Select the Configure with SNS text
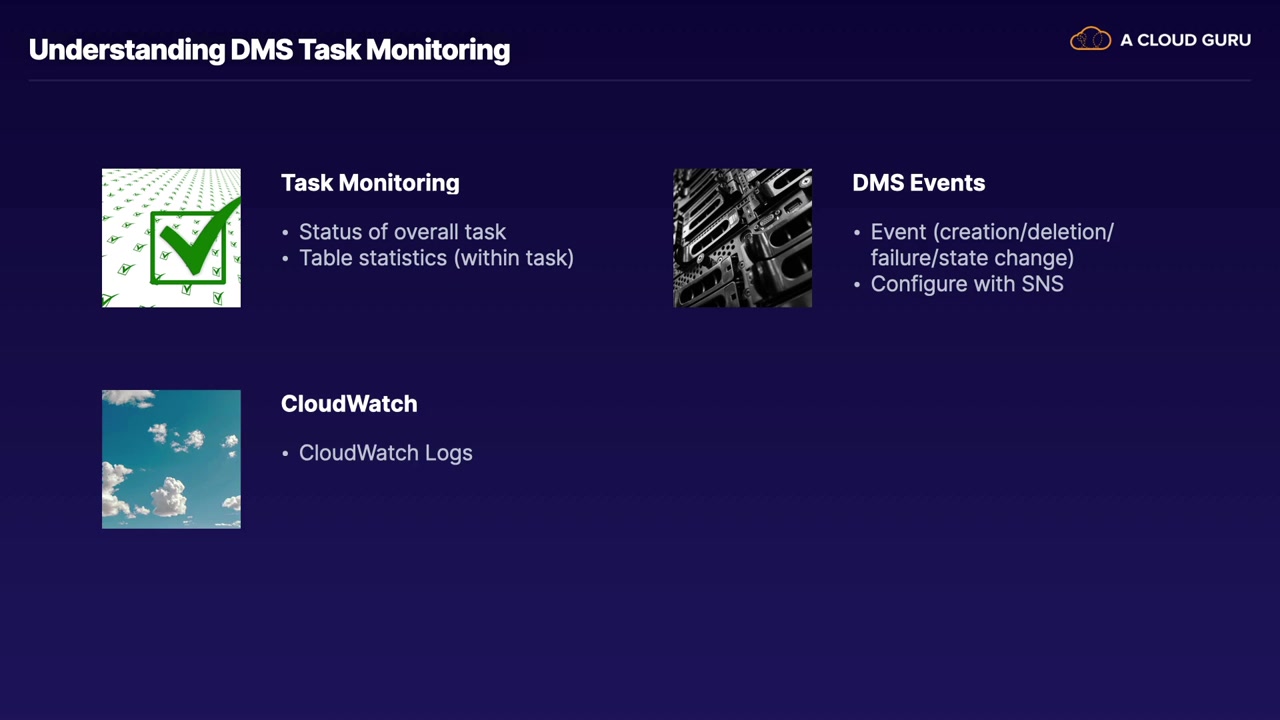Viewport: 1280px width, 720px height. tap(966, 284)
